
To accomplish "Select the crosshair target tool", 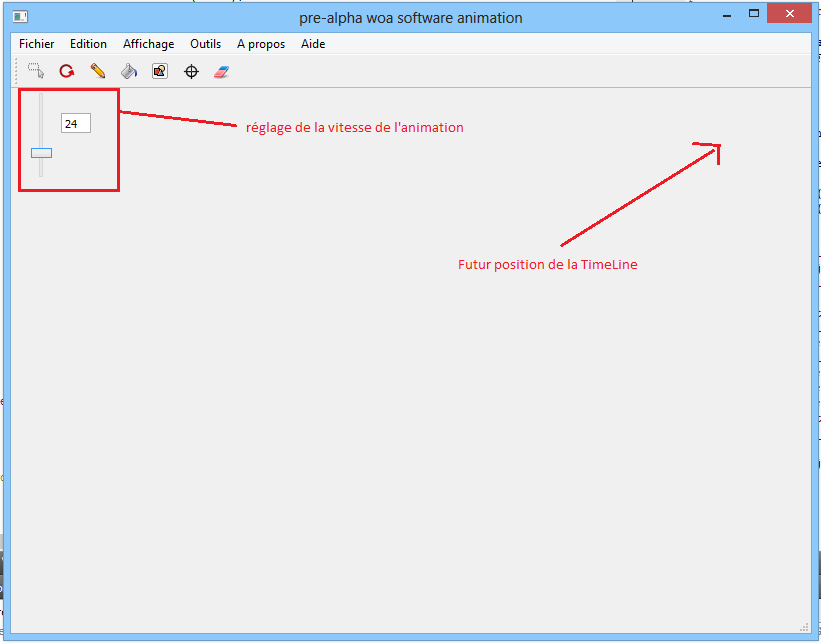I will pos(191,71).
